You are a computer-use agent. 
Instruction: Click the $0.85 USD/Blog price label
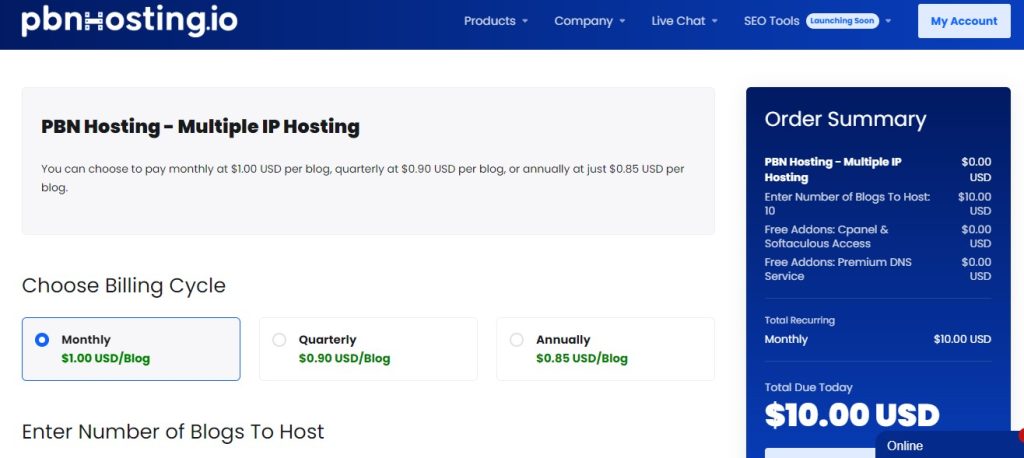tap(581, 358)
